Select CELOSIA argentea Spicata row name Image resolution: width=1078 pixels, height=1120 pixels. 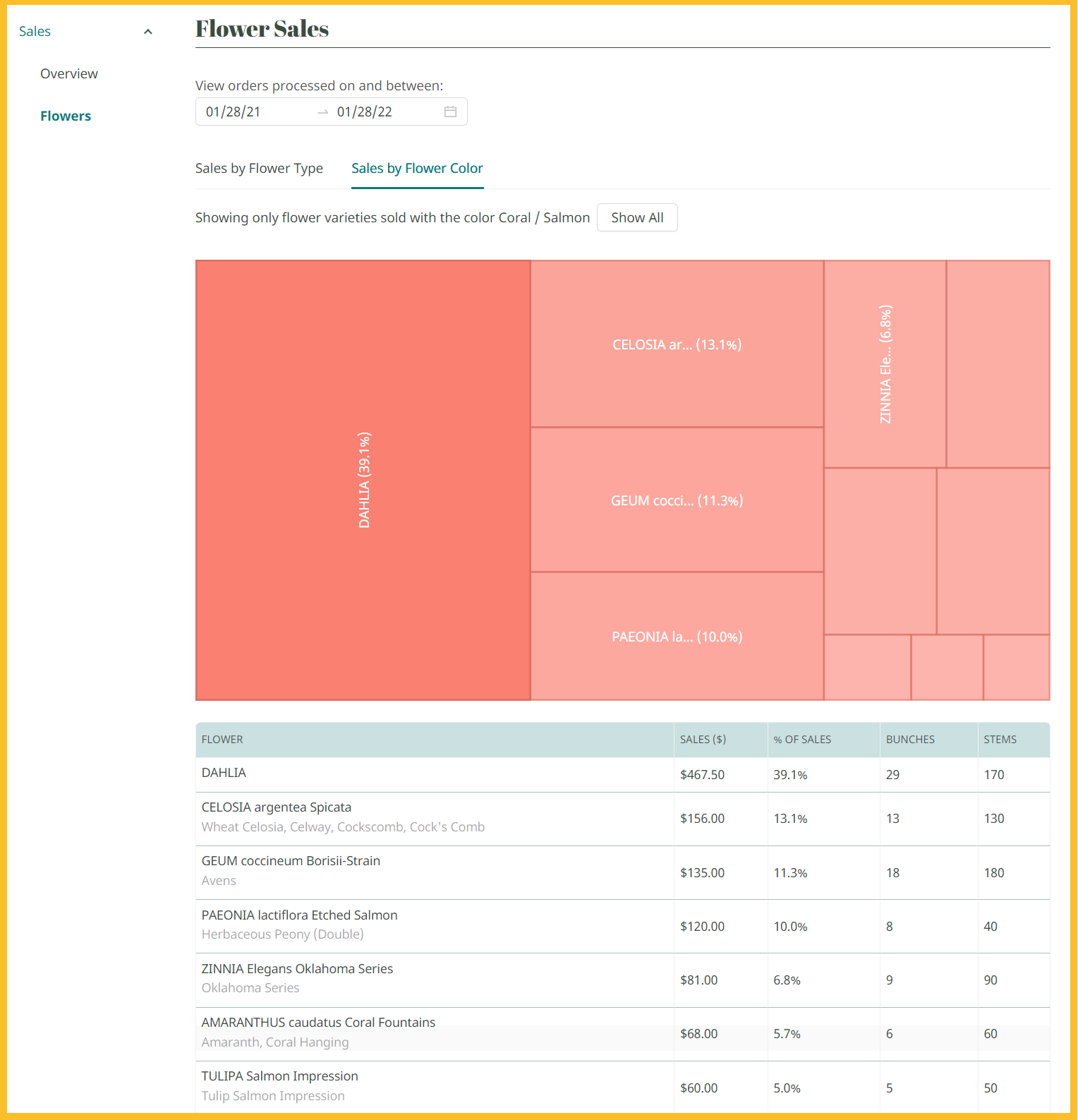click(x=277, y=807)
